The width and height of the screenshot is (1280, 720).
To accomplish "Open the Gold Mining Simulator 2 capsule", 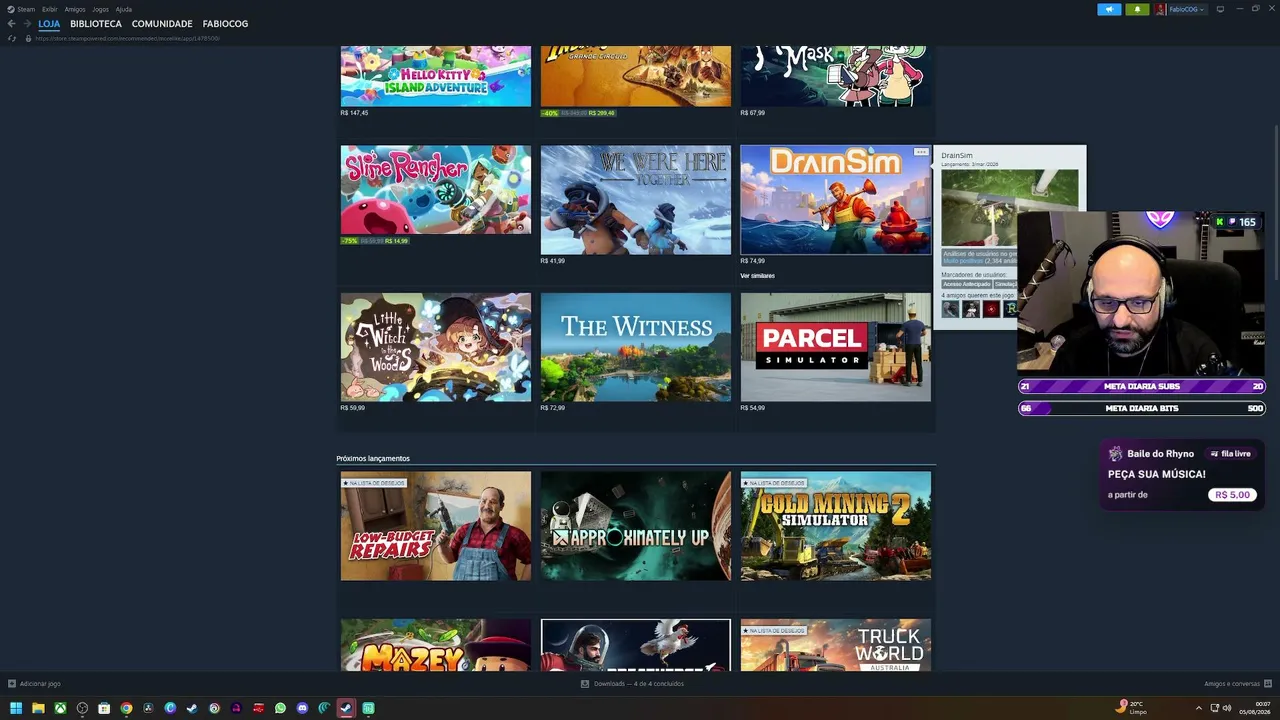I will [836, 526].
